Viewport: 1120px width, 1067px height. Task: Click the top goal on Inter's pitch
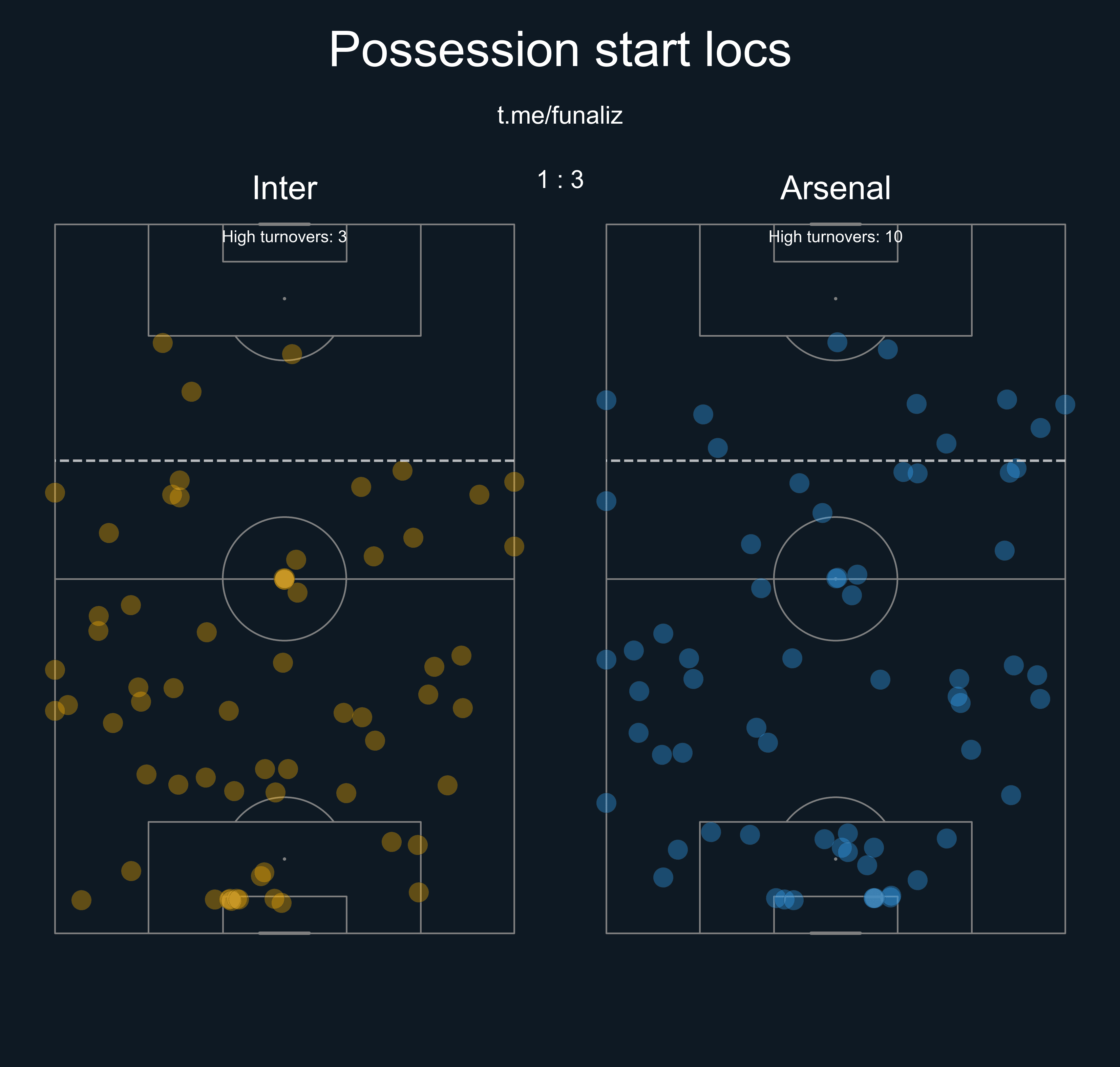(x=284, y=224)
